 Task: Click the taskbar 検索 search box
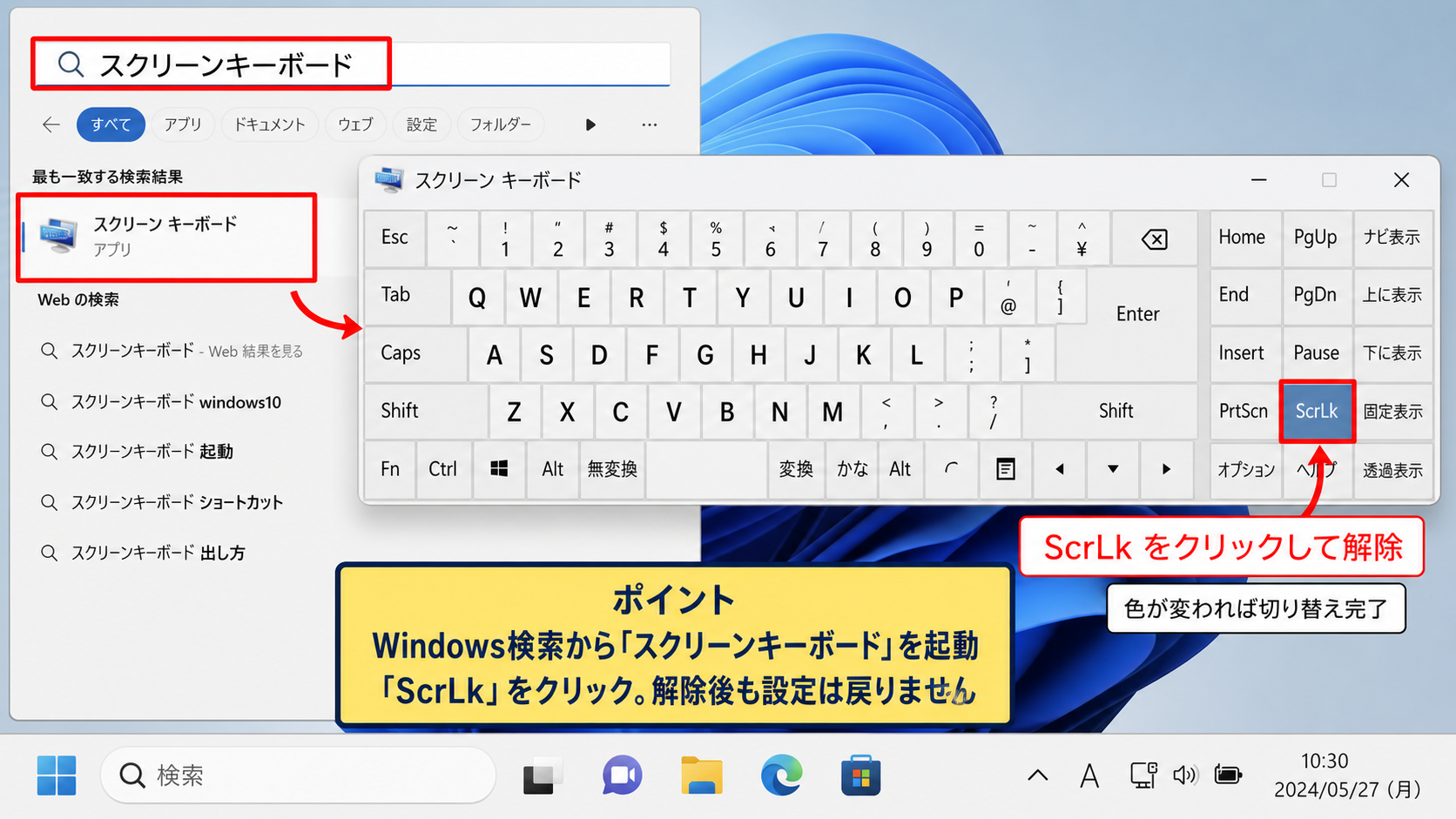click(299, 775)
